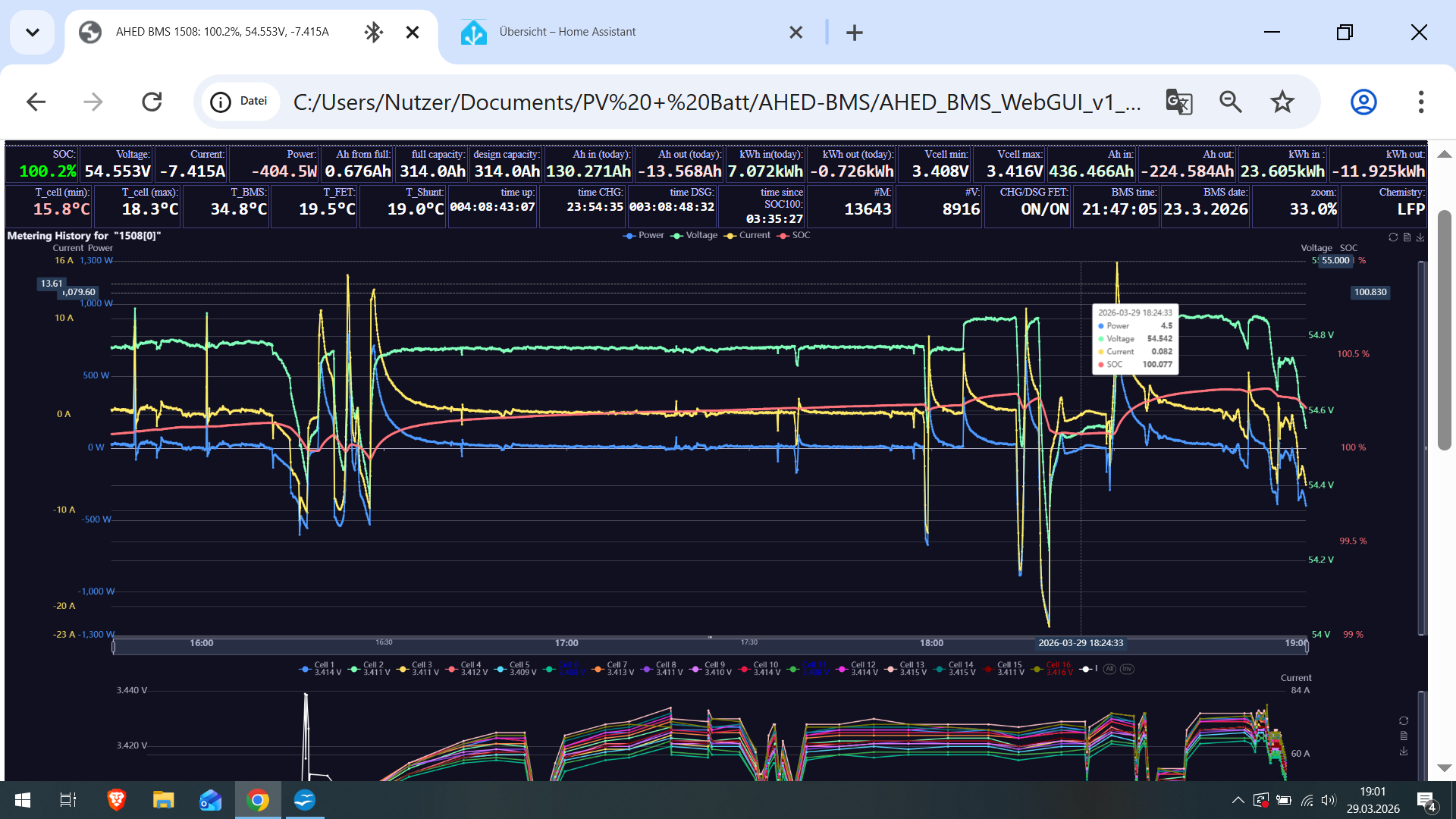
Task: Reload the page
Action: [152, 102]
